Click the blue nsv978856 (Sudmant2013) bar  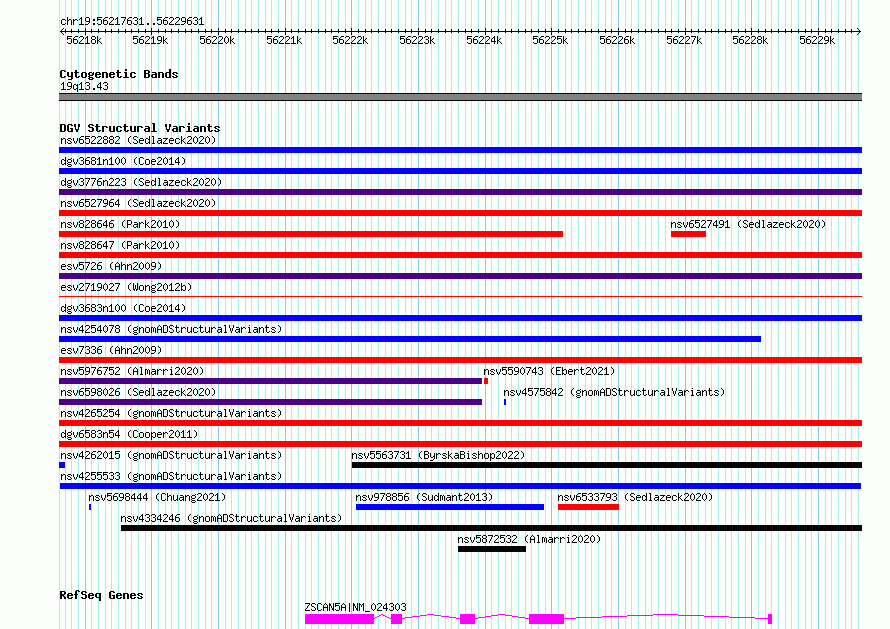(x=450, y=507)
